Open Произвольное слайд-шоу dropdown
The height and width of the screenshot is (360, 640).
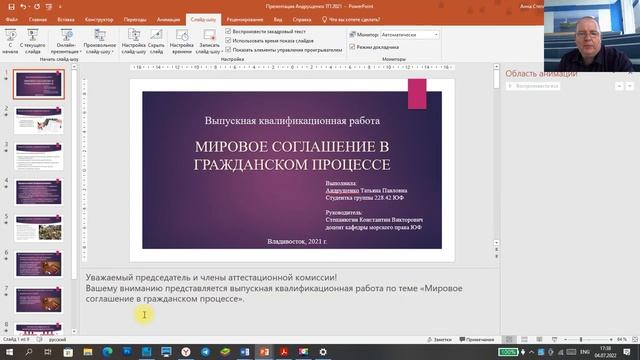click(100, 41)
